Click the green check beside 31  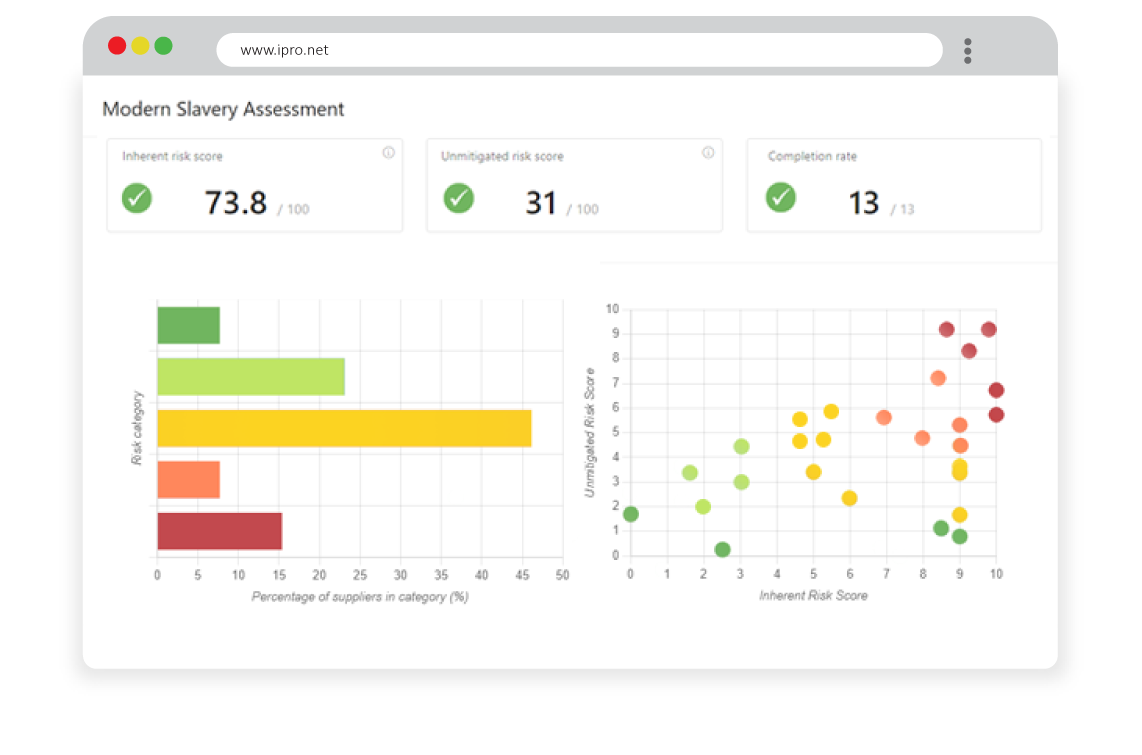tap(459, 198)
